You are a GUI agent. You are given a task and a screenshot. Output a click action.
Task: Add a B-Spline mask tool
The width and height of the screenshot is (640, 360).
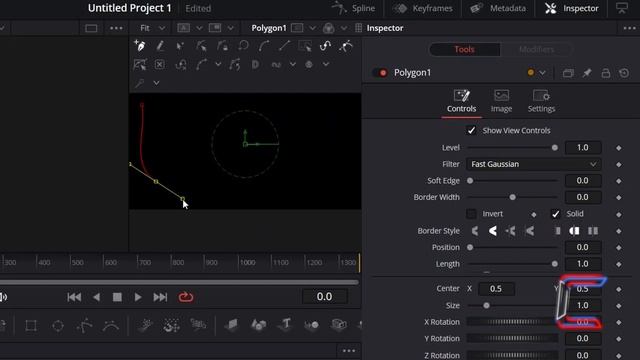(x=111, y=325)
